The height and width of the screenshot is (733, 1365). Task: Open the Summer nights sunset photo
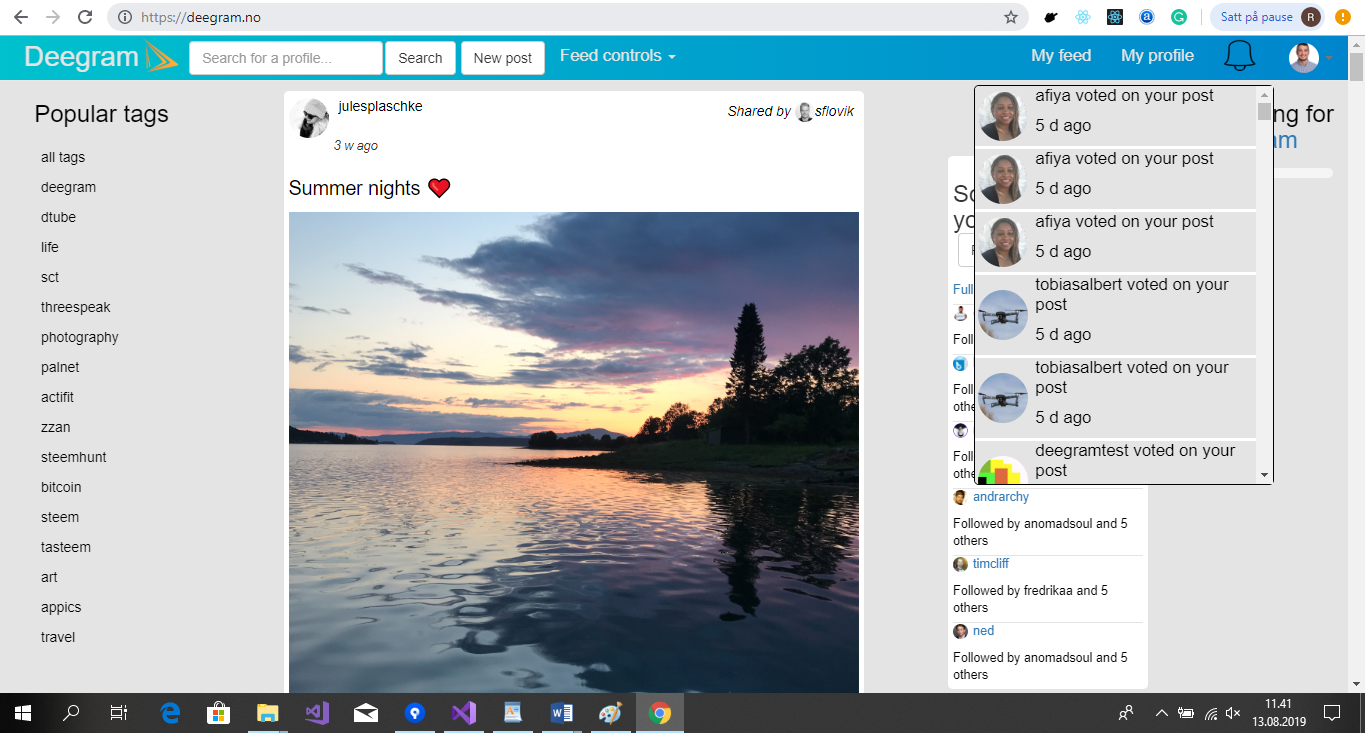(x=574, y=452)
